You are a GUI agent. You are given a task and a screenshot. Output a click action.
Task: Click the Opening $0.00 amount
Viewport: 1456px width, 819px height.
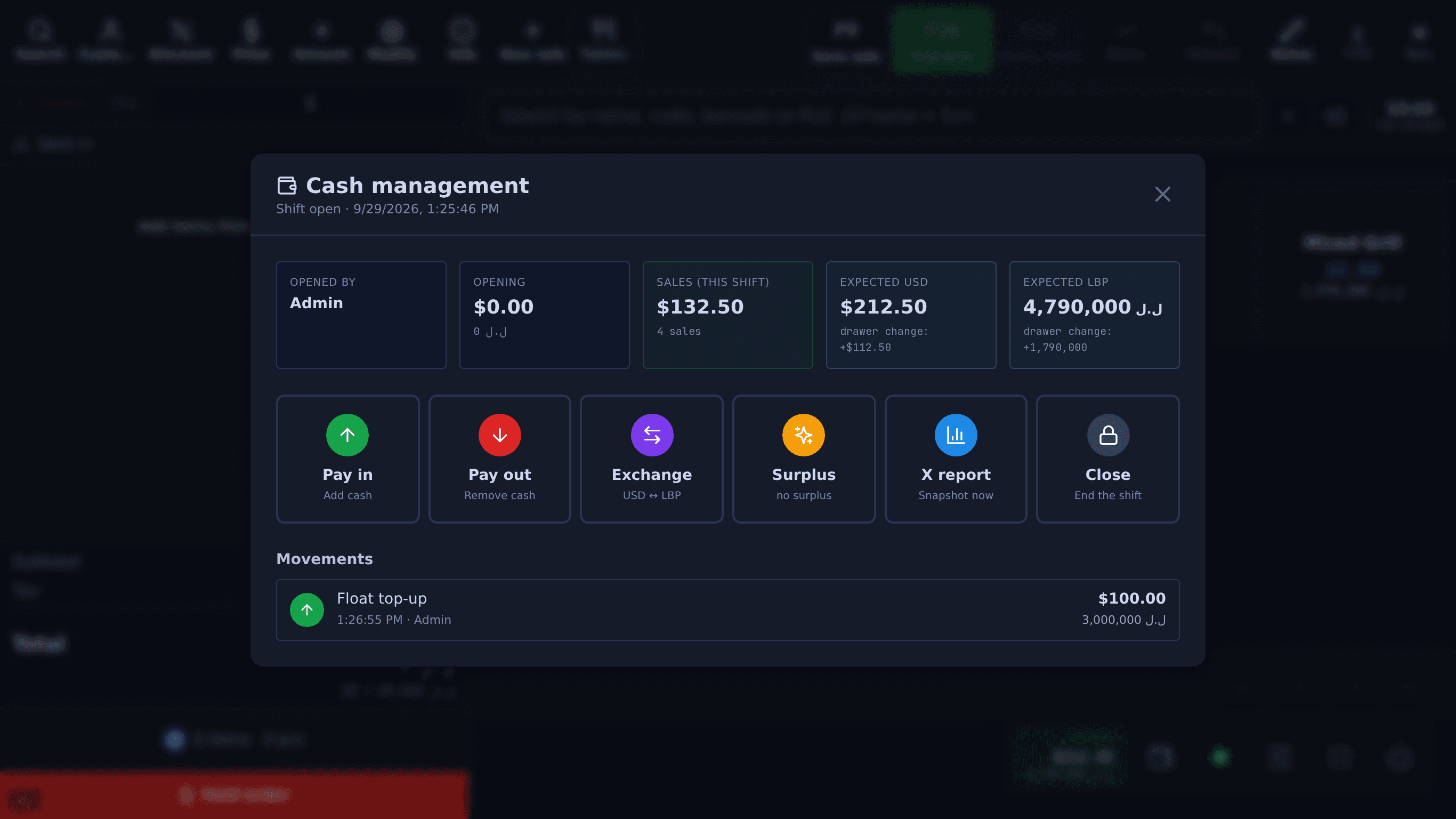[x=503, y=307]
